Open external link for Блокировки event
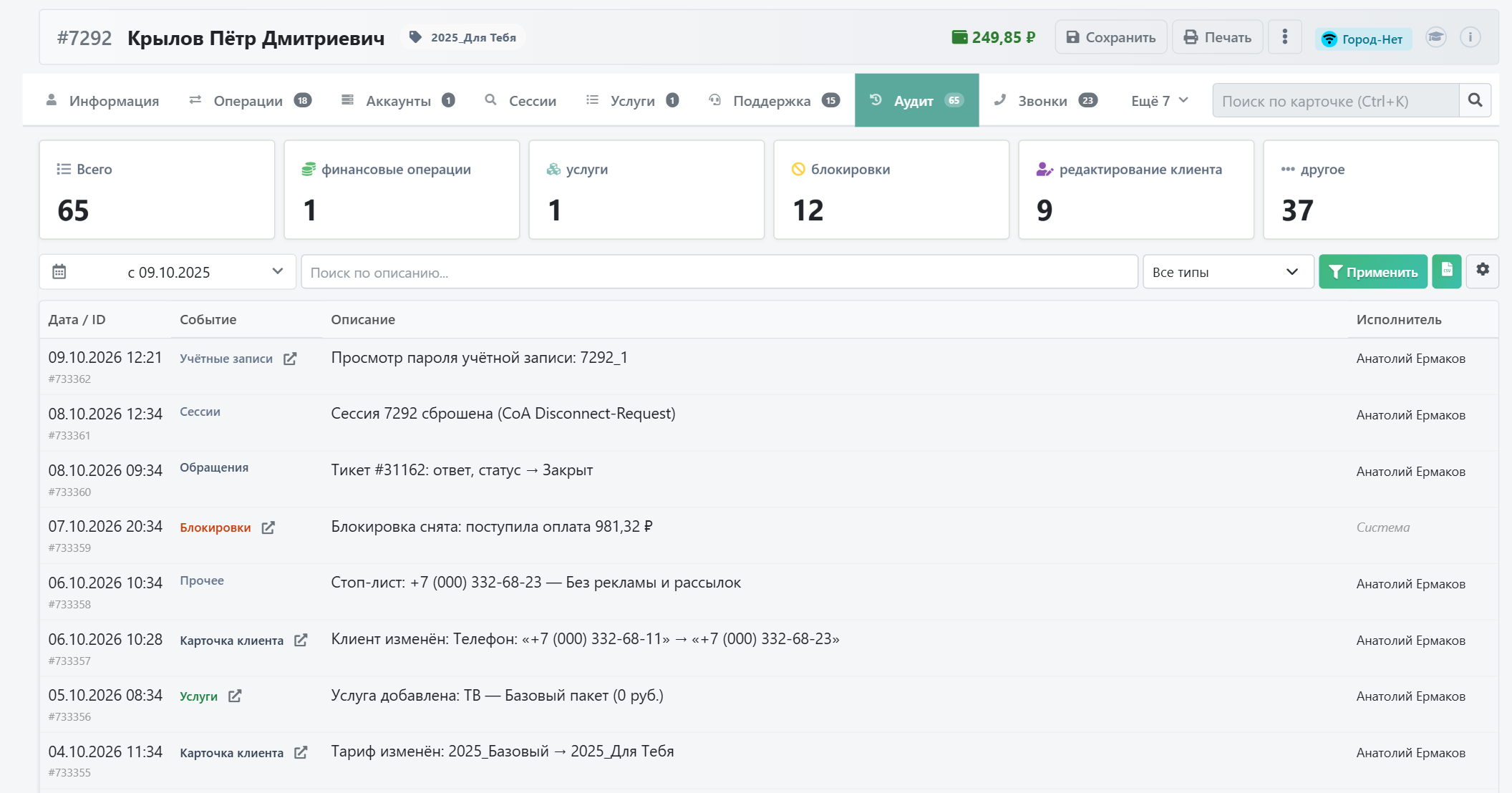The width and height of the screenshot is (1512, 793). click(268, 527)
